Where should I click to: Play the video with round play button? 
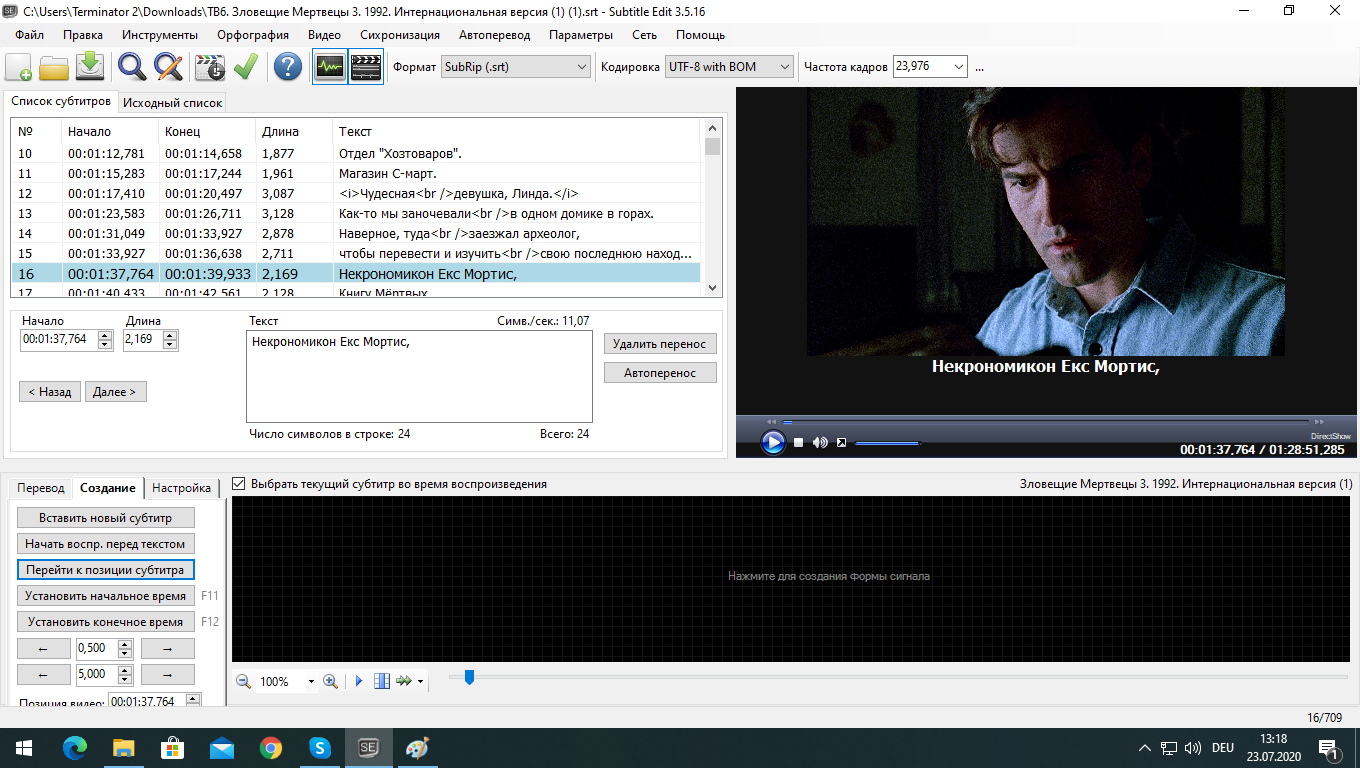tap(773, 442)
